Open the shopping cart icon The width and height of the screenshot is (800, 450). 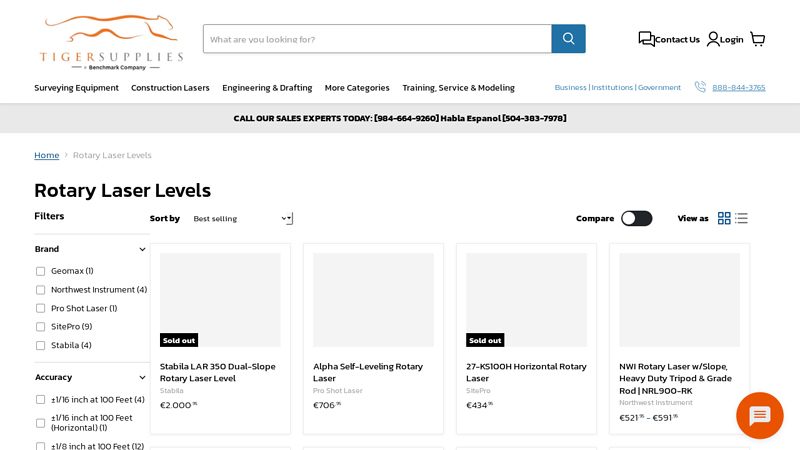coord(757,39)
